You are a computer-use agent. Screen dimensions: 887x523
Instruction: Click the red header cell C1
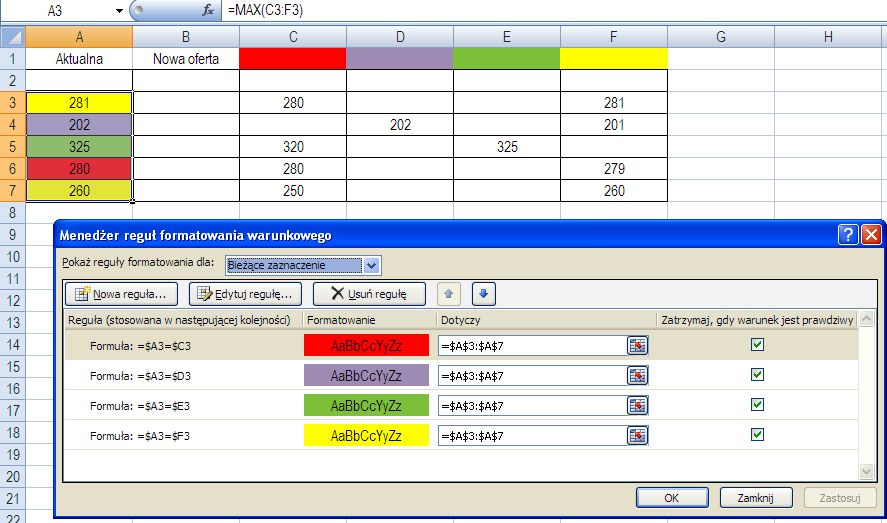coord(293,59)
